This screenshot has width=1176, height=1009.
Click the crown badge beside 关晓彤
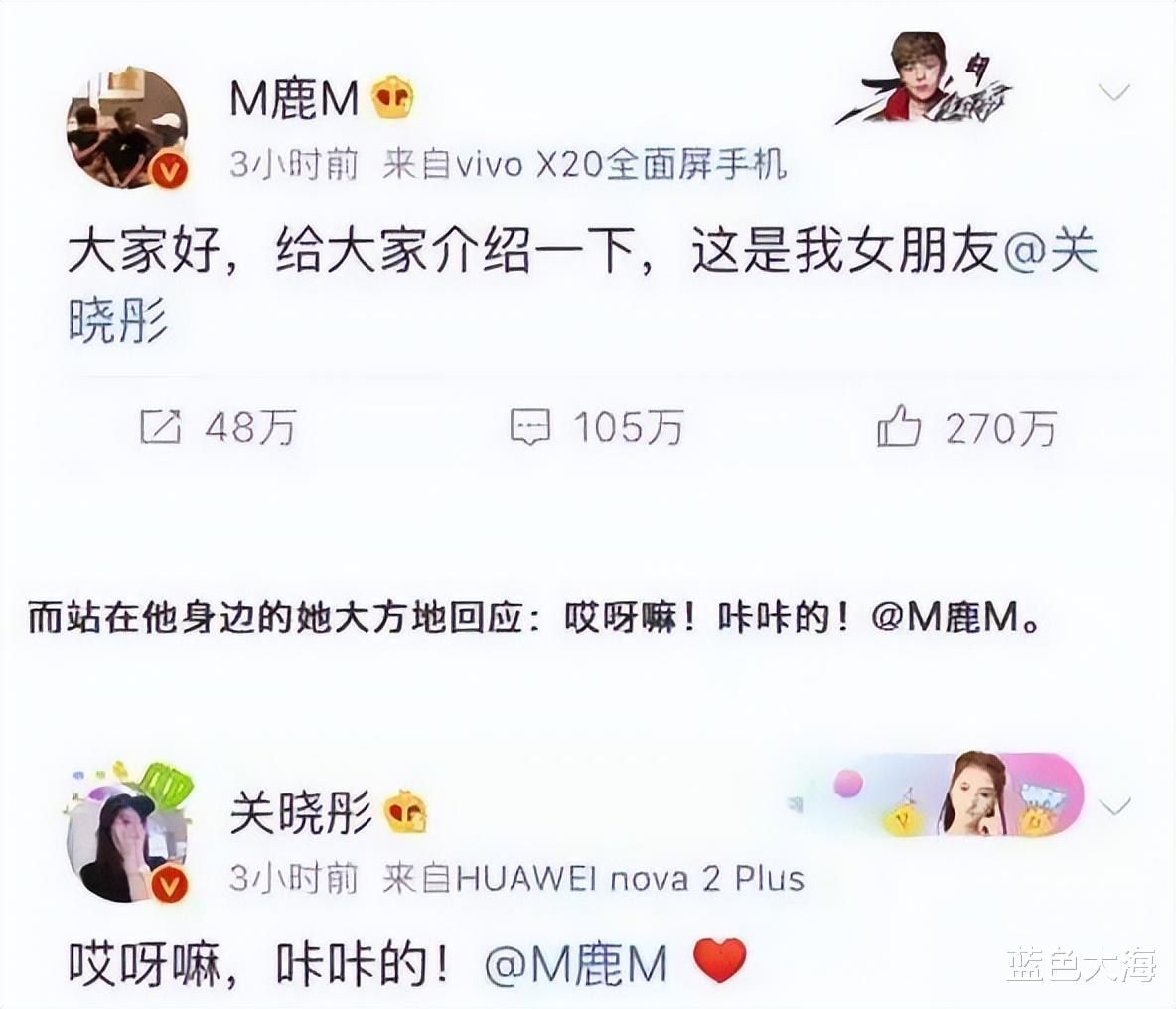coord(405,812)
